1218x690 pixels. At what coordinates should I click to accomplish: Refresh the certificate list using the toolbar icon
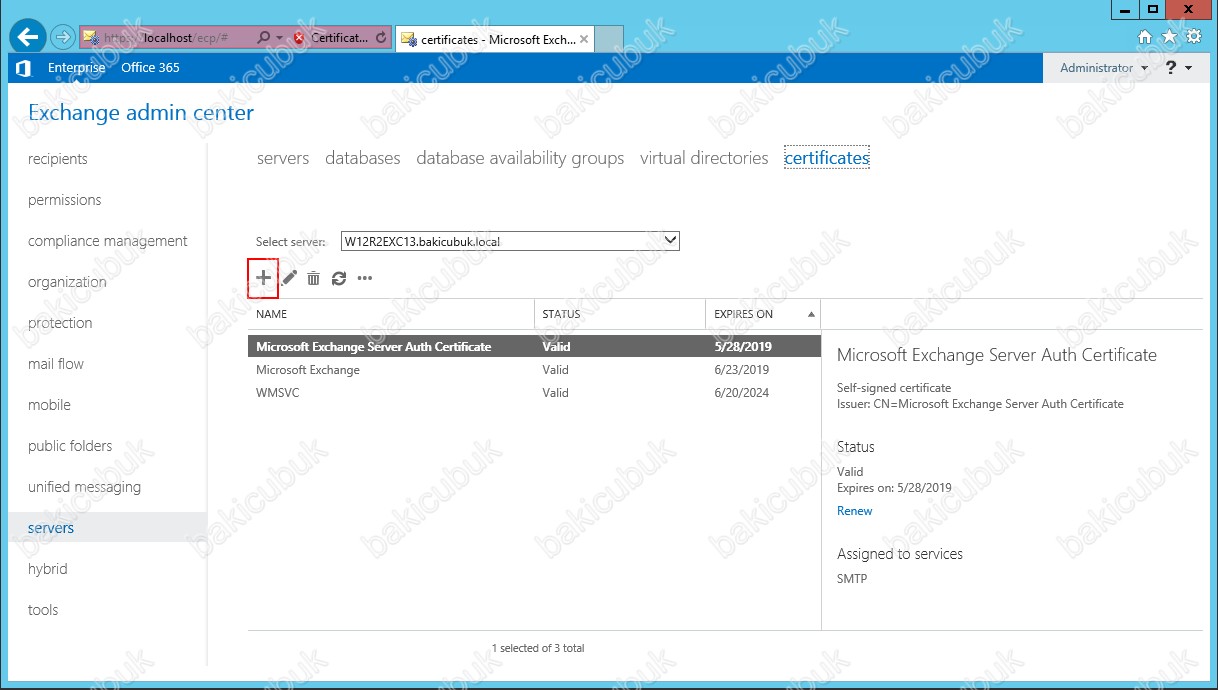339,278
